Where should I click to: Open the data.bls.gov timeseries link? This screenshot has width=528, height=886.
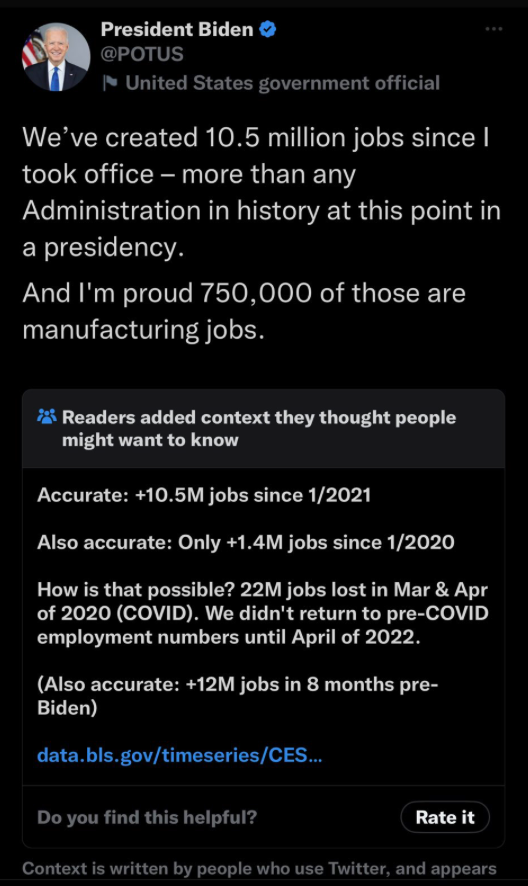pos(180,755)
